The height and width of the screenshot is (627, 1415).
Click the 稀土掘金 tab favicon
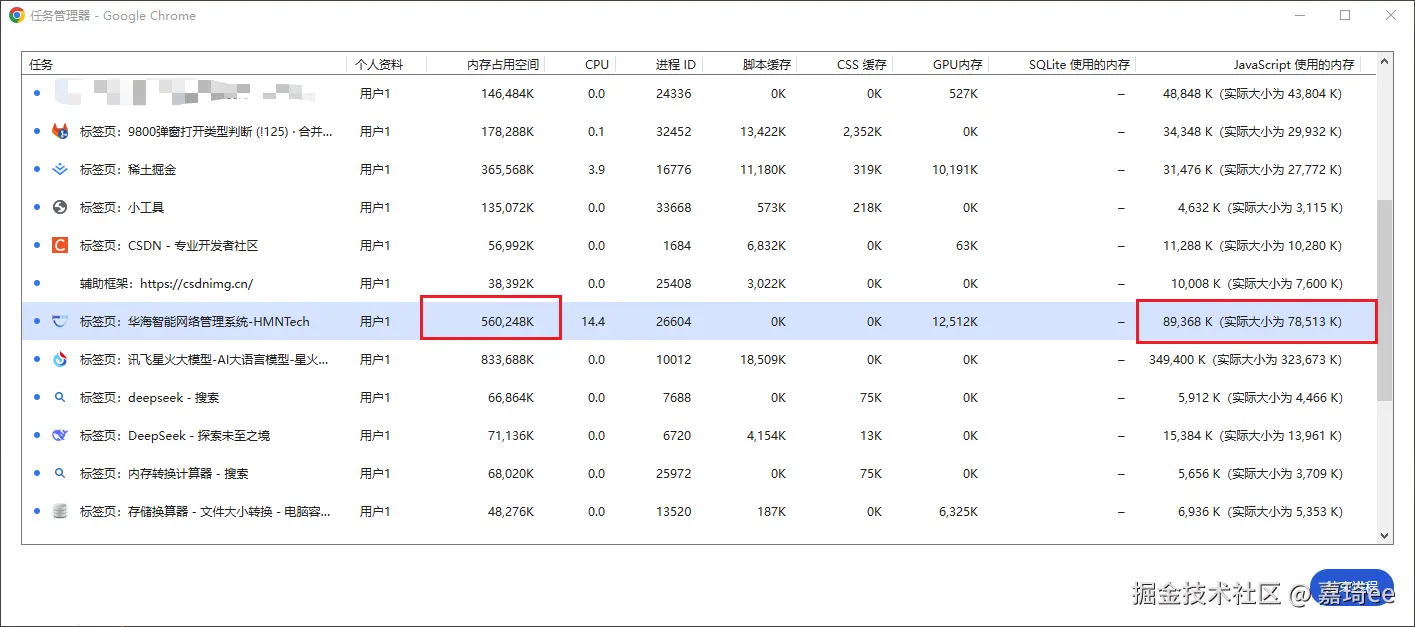point(60,169)
